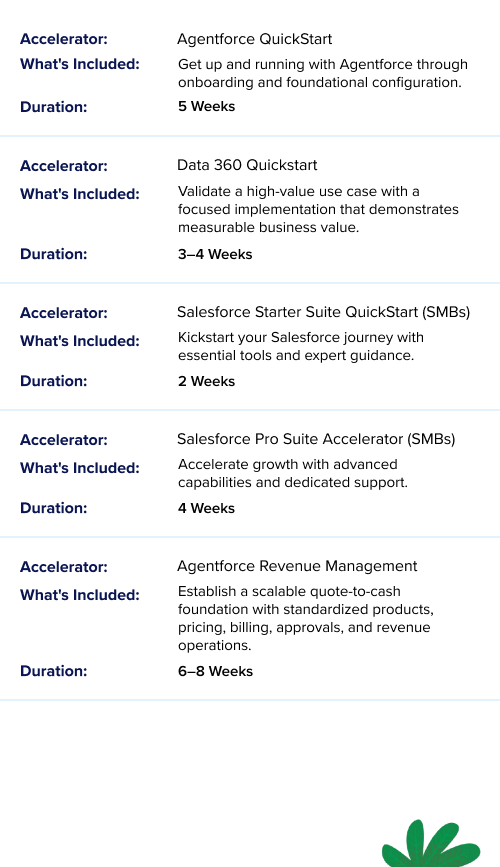Image resolution: width=500 pixels, height=867 pixels.
Task: Click the quote-to-cash foundation description
Action: pos(305,618)
